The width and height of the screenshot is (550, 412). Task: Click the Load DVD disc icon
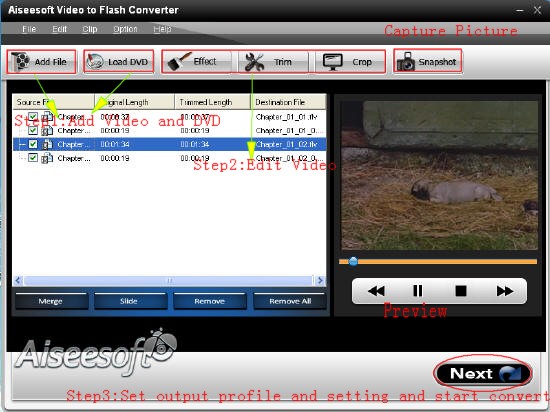coord(95,62)
